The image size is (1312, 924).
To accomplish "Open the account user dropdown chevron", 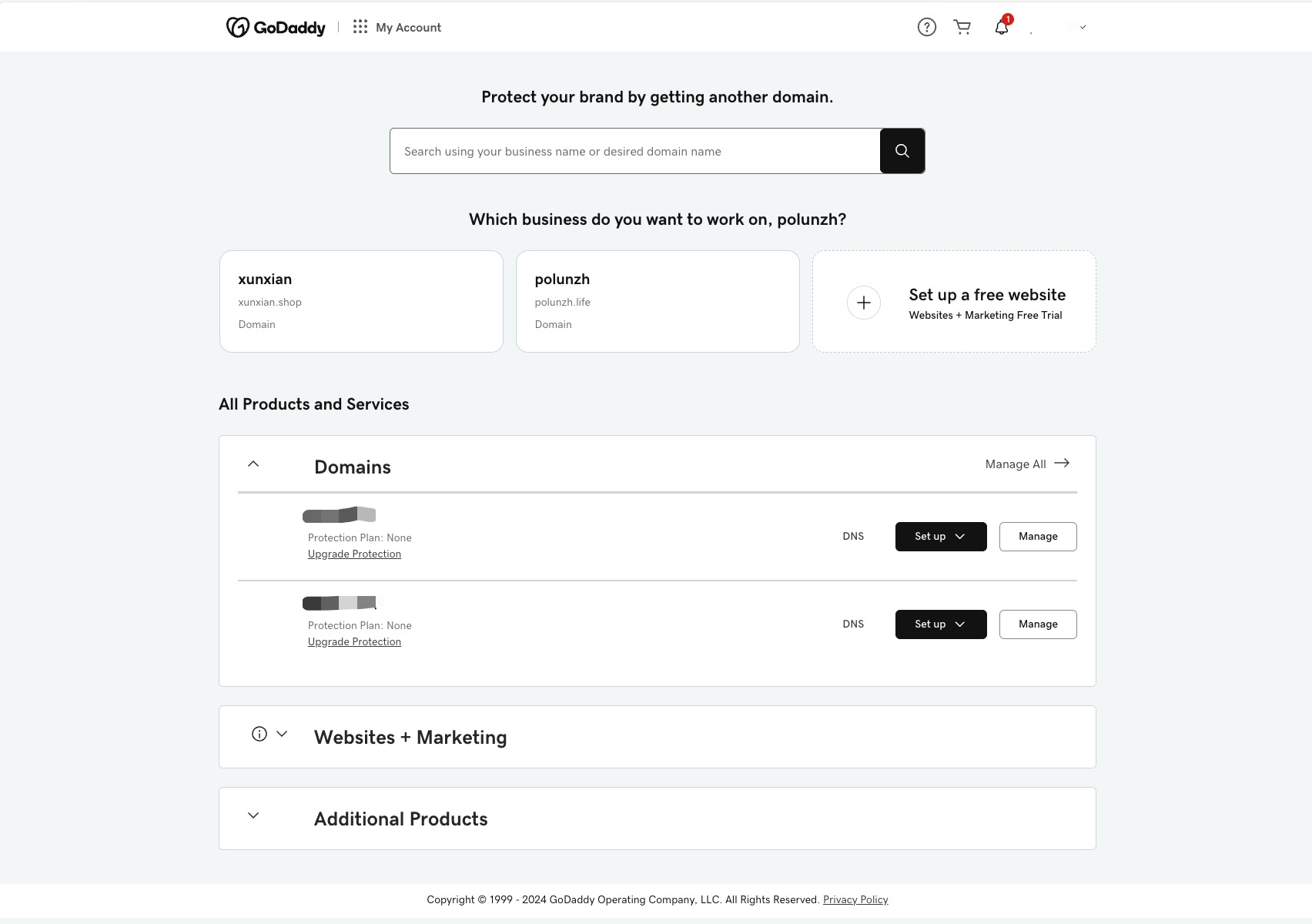I will [x=1083, y=27].
